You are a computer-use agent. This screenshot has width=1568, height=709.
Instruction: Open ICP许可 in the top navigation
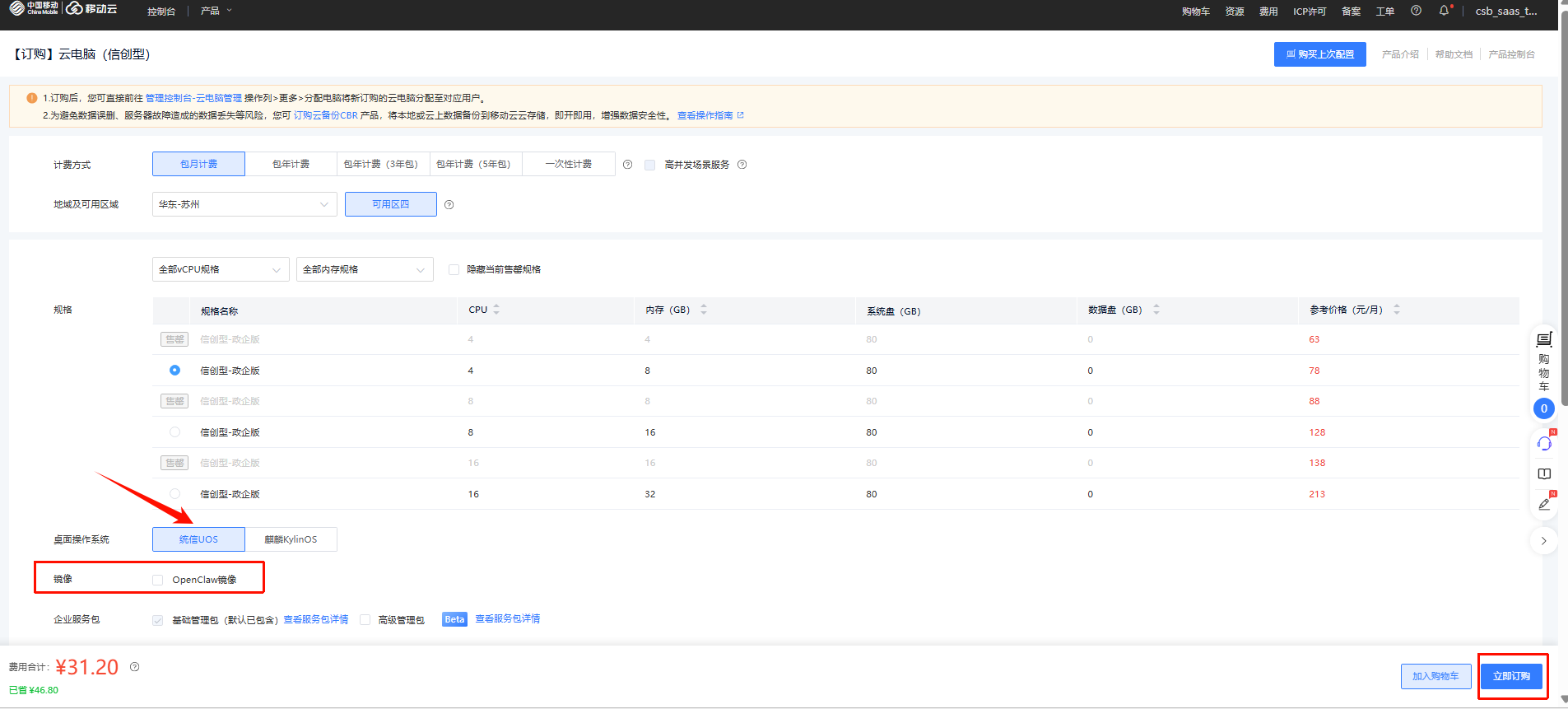[x=1310, y=12]
